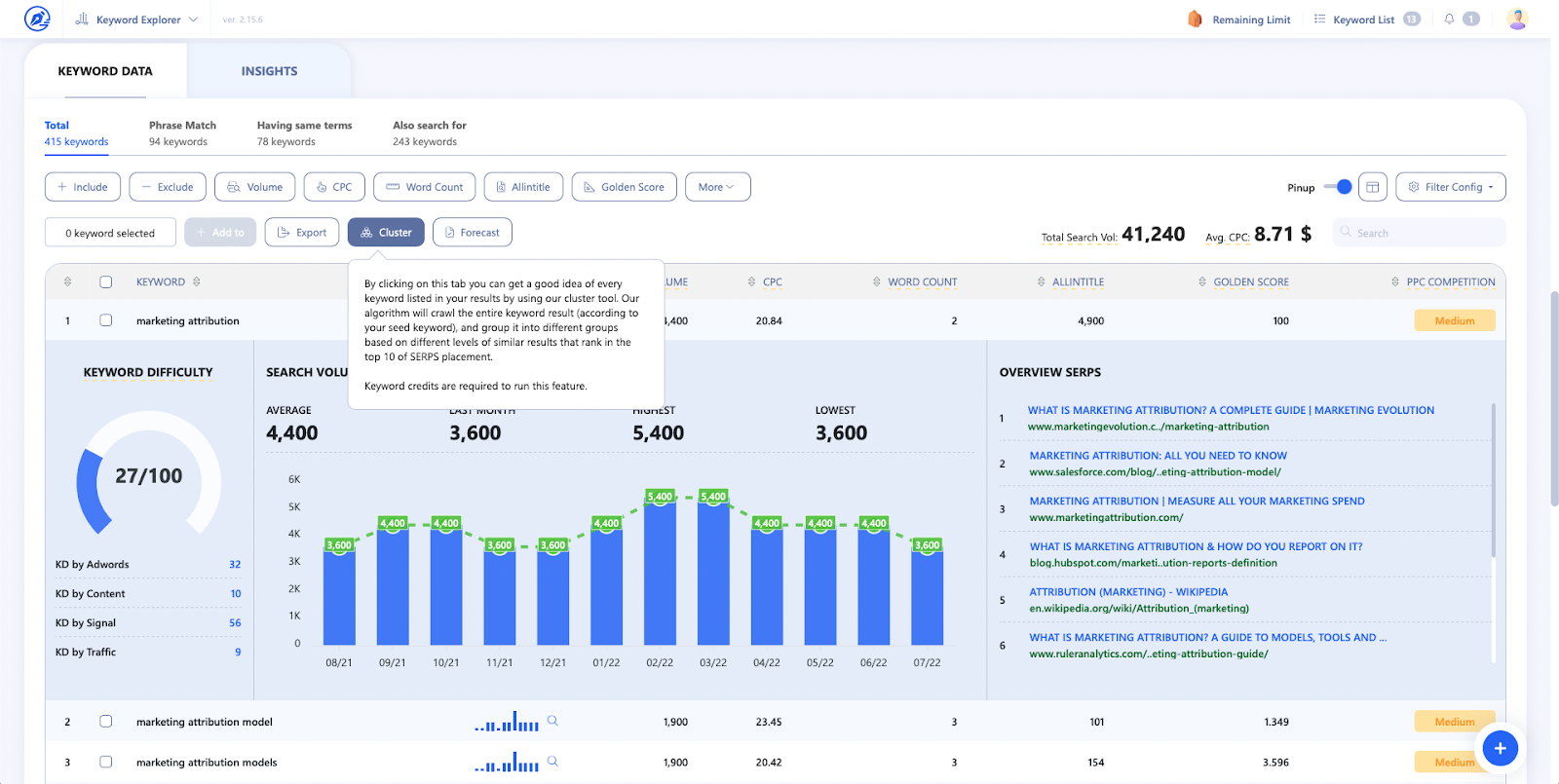This screenshot has width=1559, height=784.
Task: Click the blue floating plus button
Action: click(x=1500, y=748)
